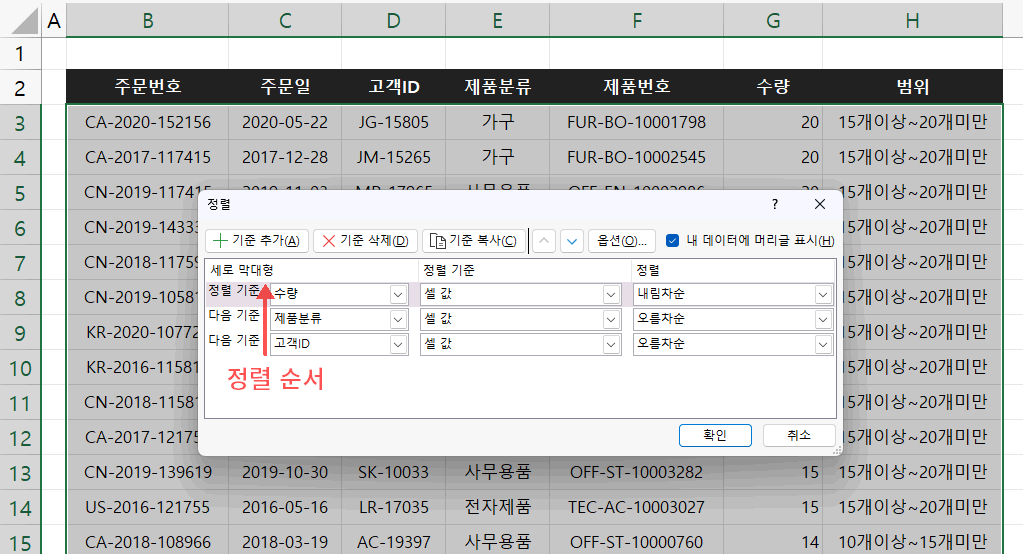Click the 고객ID header cell in the sheet

[x=393, y=87]
